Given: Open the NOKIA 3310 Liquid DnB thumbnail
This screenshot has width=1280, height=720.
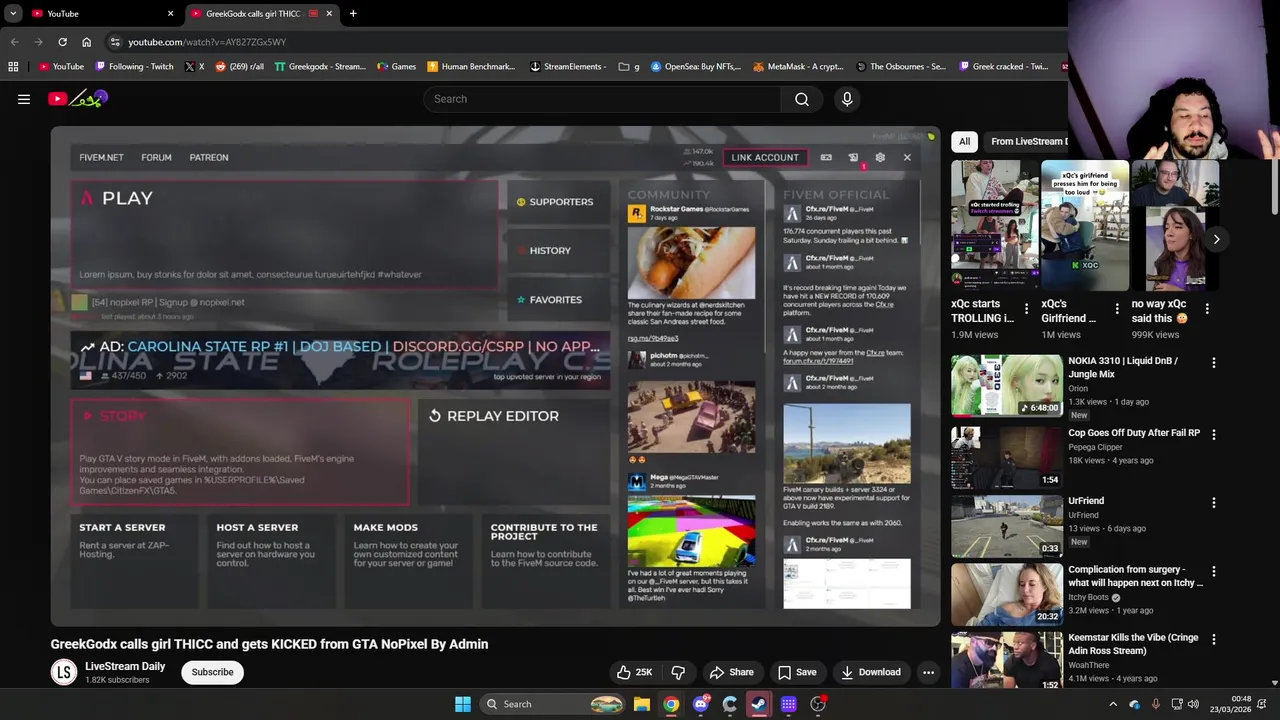Looking at the screenshot, I should pos(1007,385).
